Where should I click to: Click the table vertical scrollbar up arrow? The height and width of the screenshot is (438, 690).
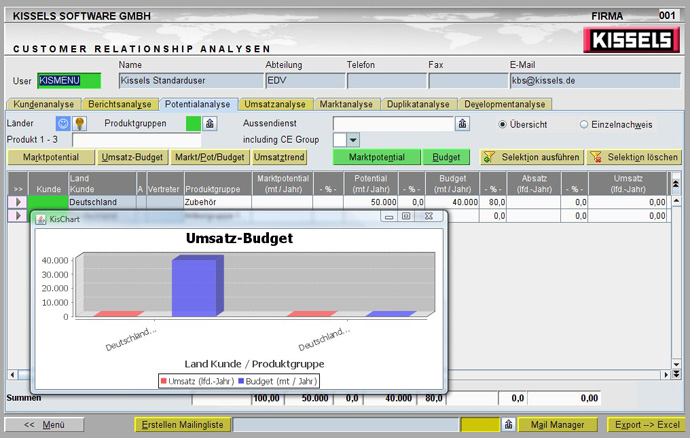click(676, 201)
